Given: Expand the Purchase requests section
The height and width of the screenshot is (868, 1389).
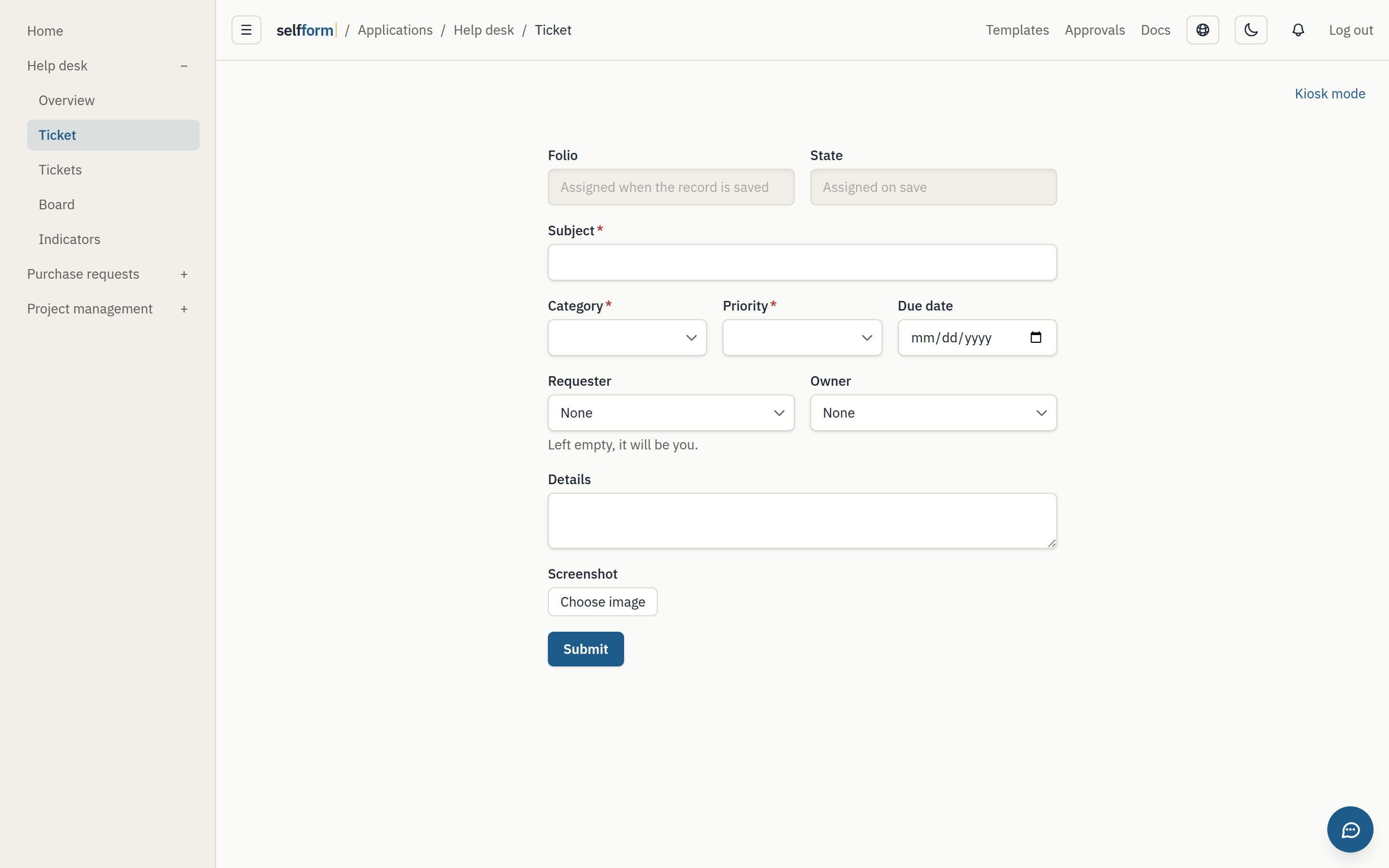Looking at the screenshot, I should (x=184, y=274).
